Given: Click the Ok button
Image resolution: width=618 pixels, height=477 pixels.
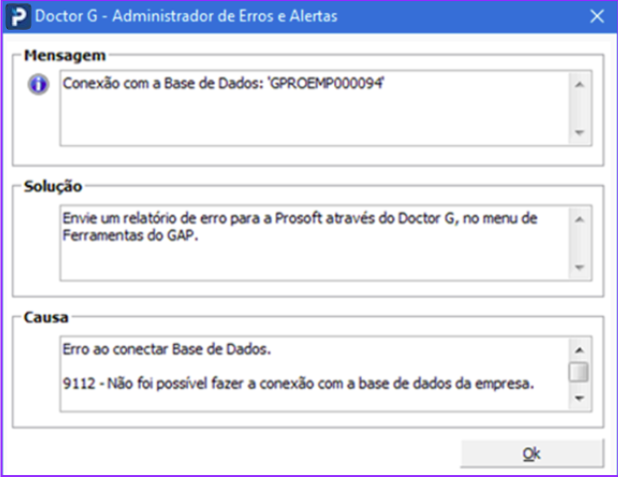Looking at the screenshot, I should pyautogui.click(x=532, y=454).
